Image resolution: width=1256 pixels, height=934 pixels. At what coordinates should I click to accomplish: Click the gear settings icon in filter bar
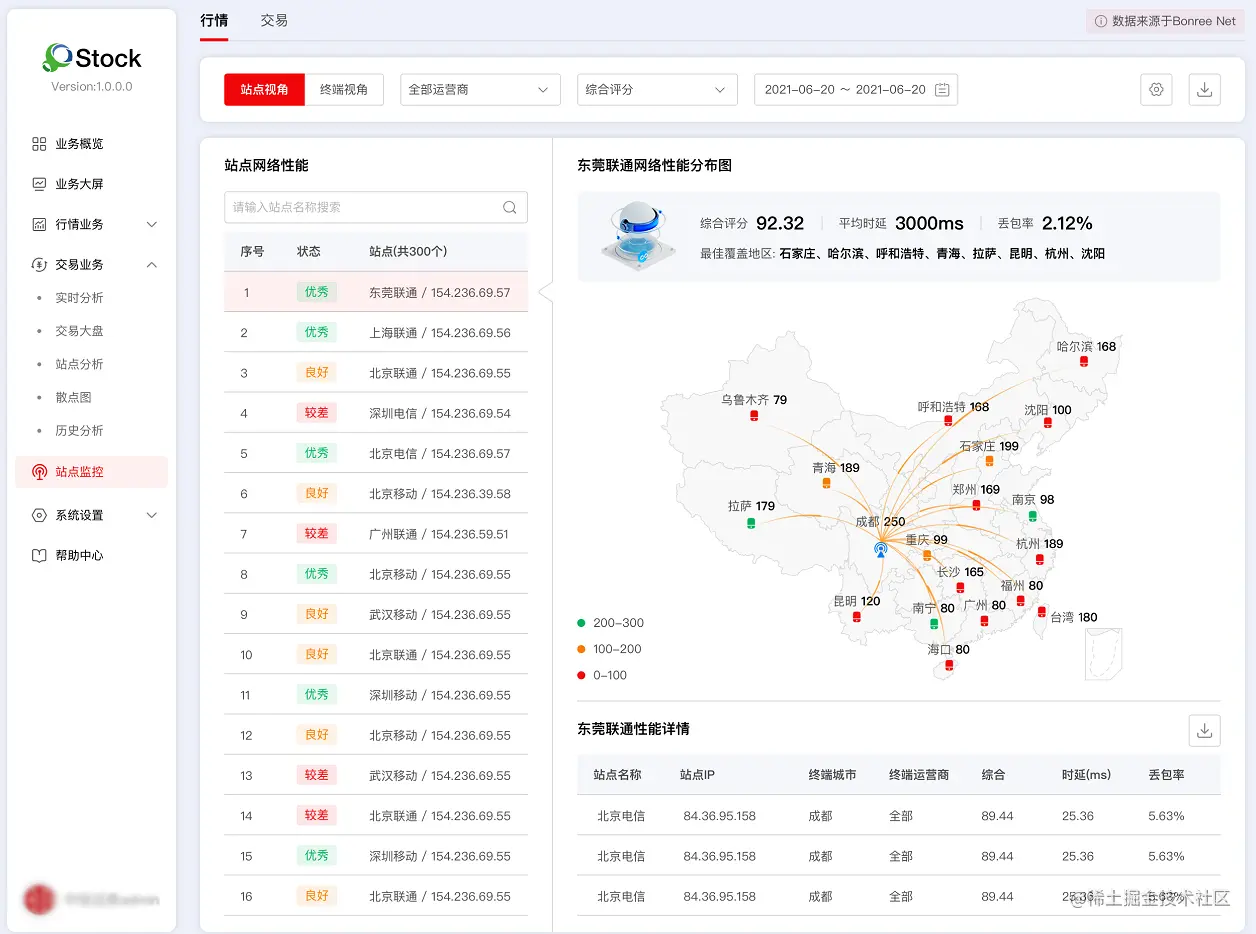[1156, 89]
